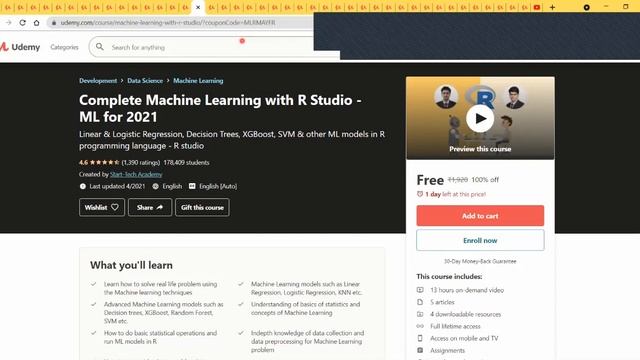Click the globe language icon
Image resolution: width=640 pixels, height=360 pixels.
click(x=156, y=186)
